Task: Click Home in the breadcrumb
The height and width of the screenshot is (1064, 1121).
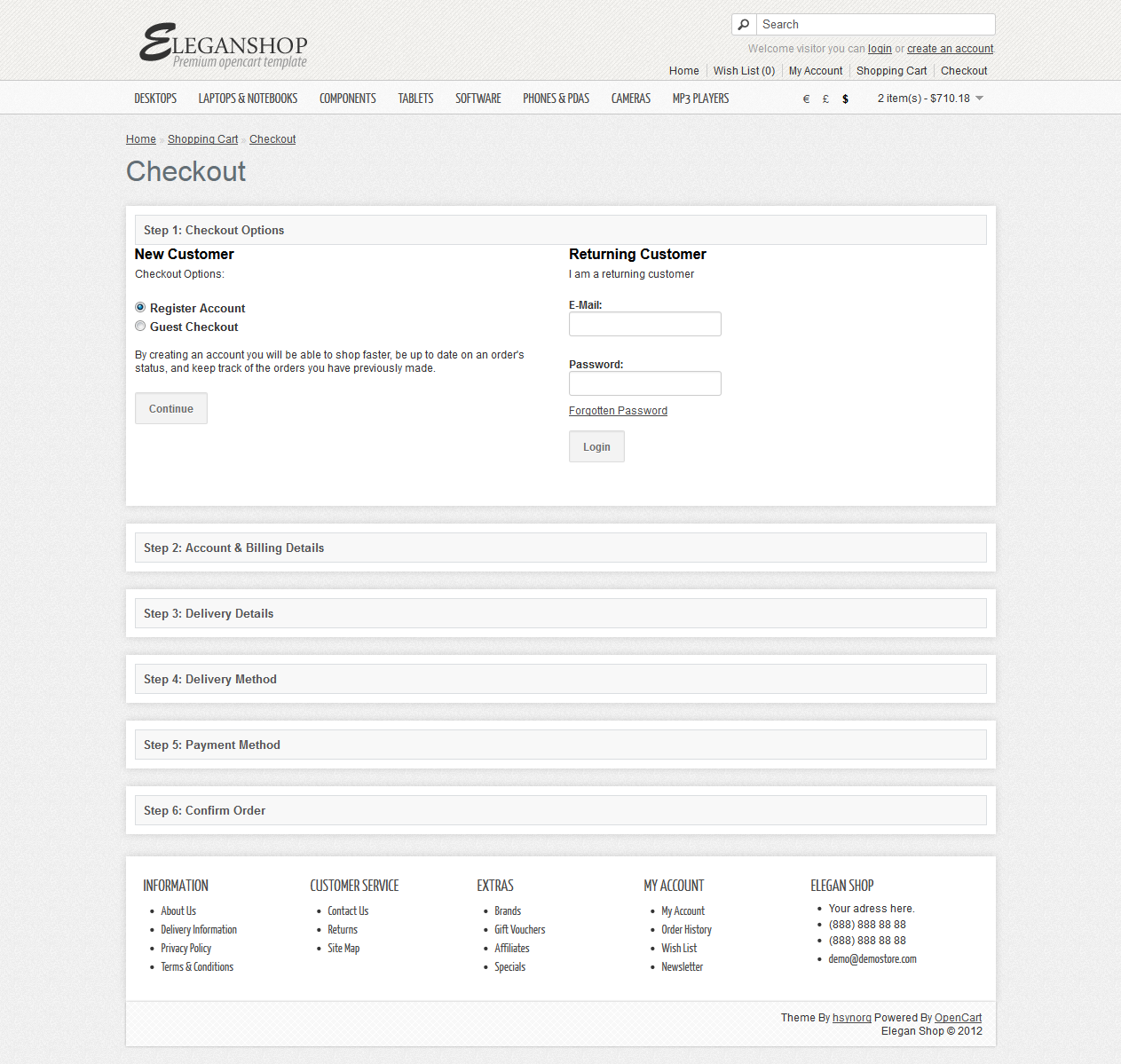Action: click(141, 139)
